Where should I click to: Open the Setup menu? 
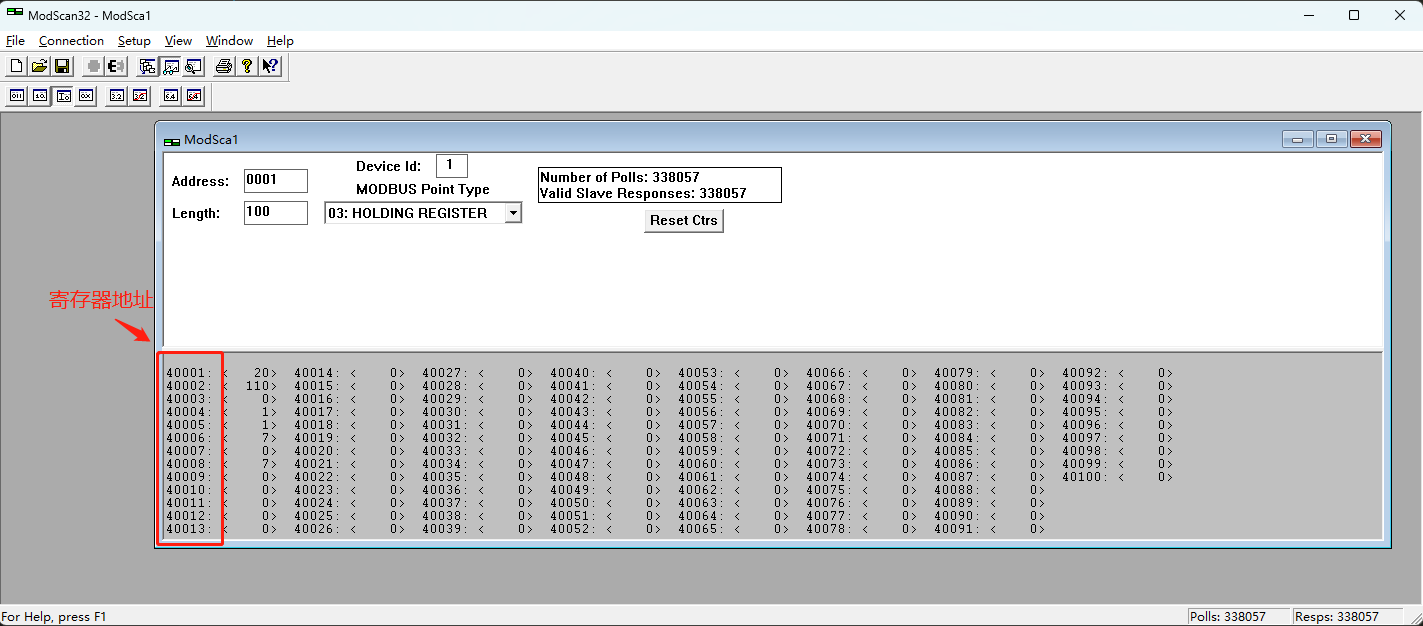click(134, 41)
